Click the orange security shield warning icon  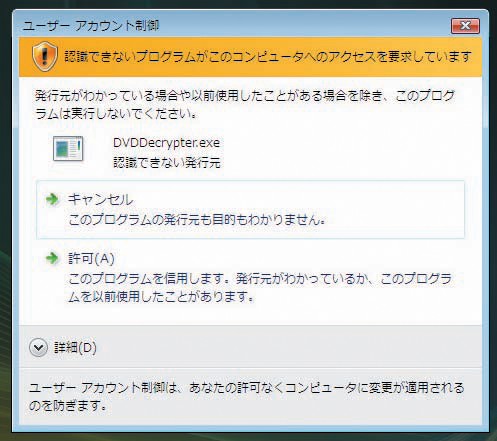click(45, 56)
